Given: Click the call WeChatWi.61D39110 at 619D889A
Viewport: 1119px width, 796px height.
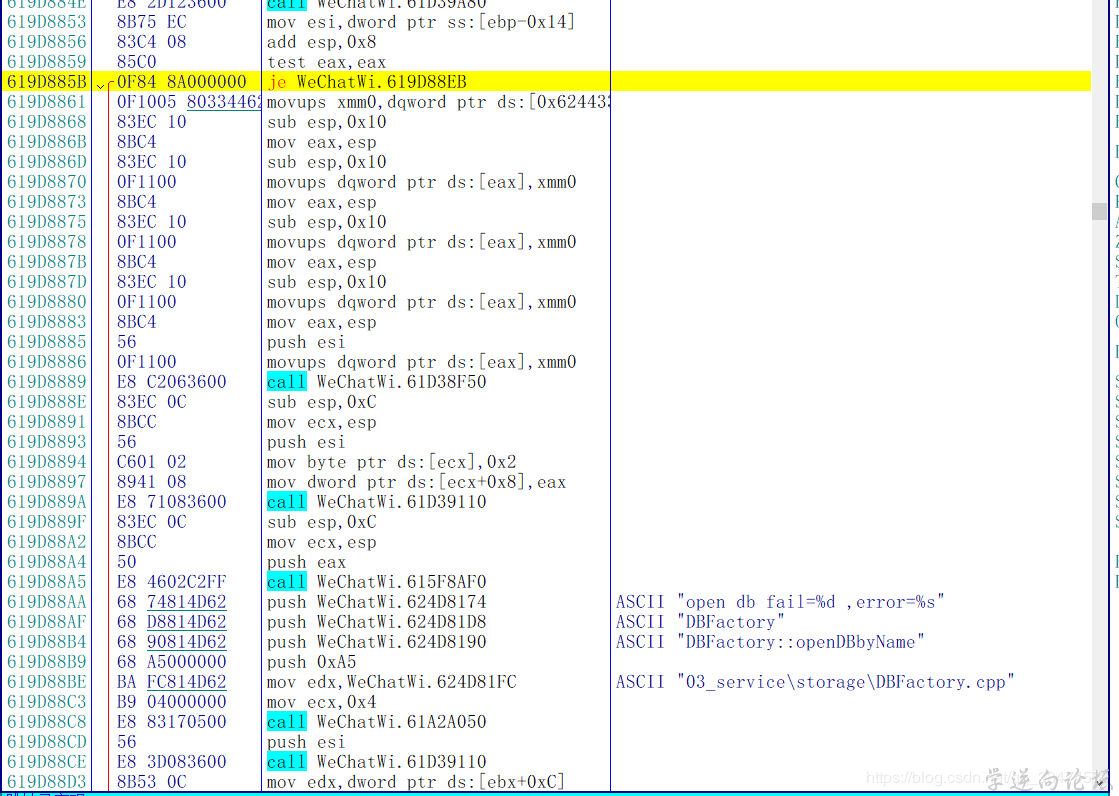Looking at the screenshot, I should [376, 502].
